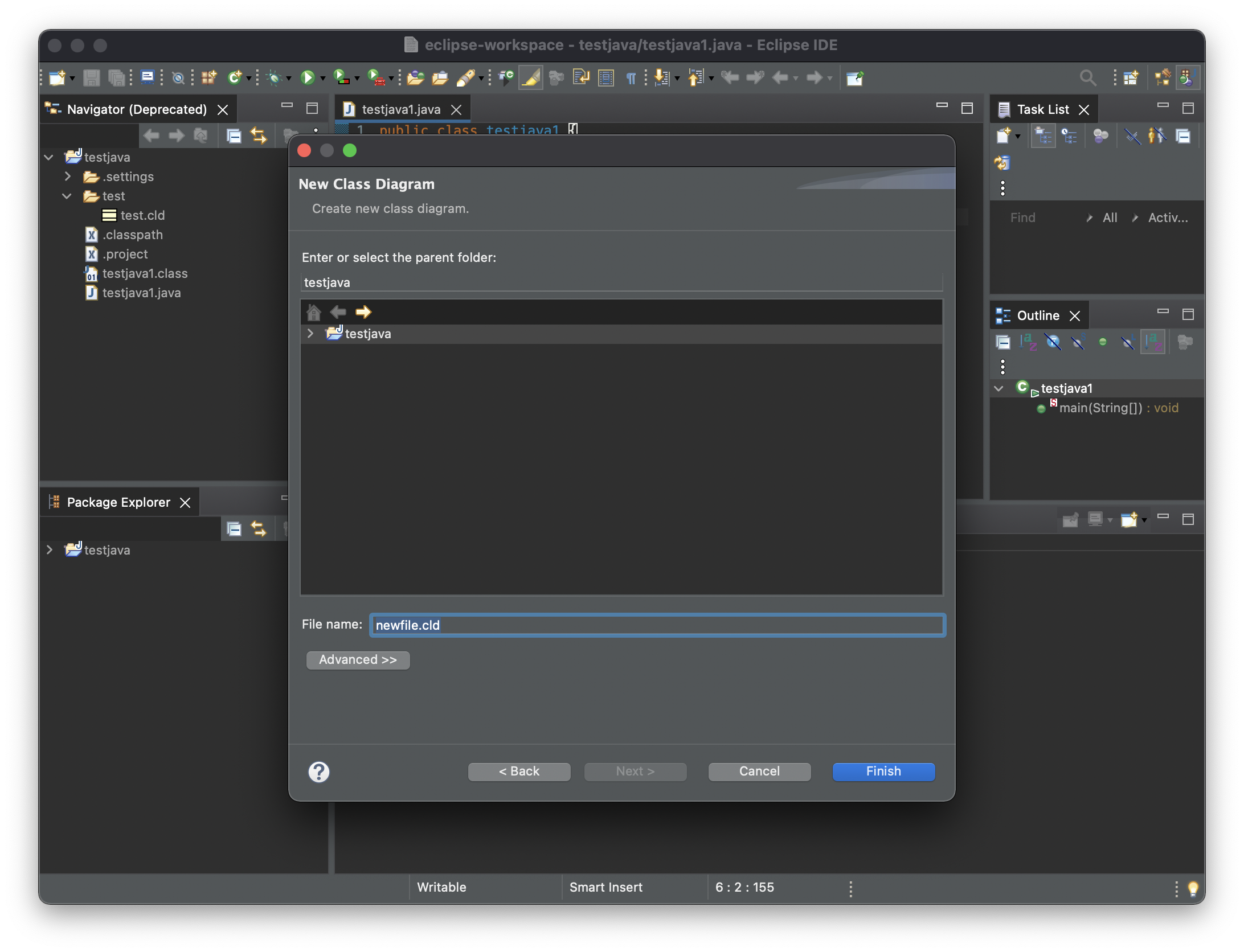1244x952 pixels.
Task: Collapse All in Package Explorer
Action: [234, 530]
